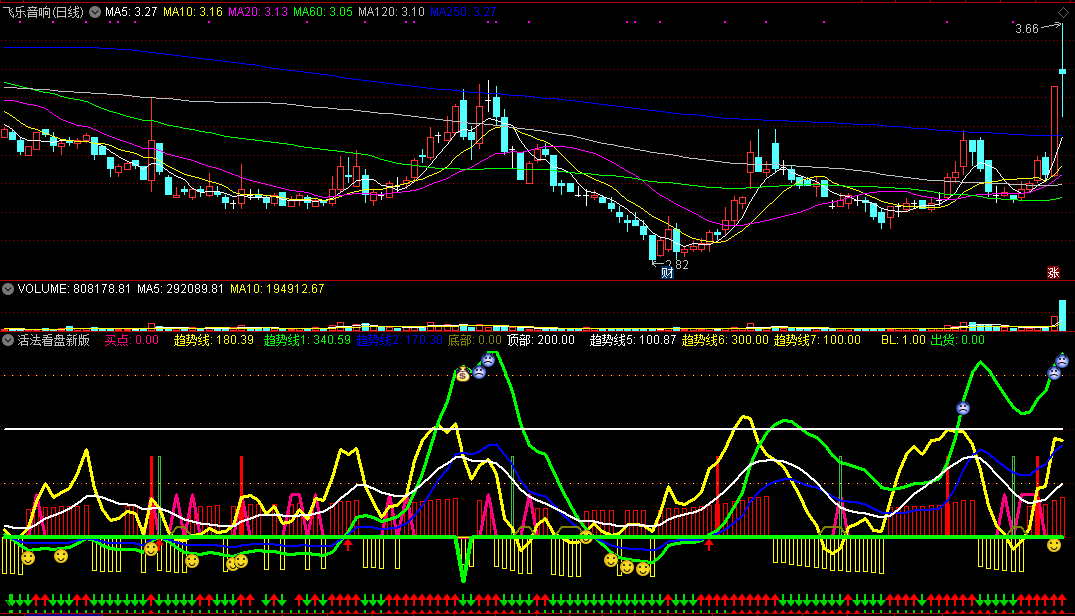Select the MA5: 3.27 price label
Screen dimensions: 1075x616
coord(131,12)
